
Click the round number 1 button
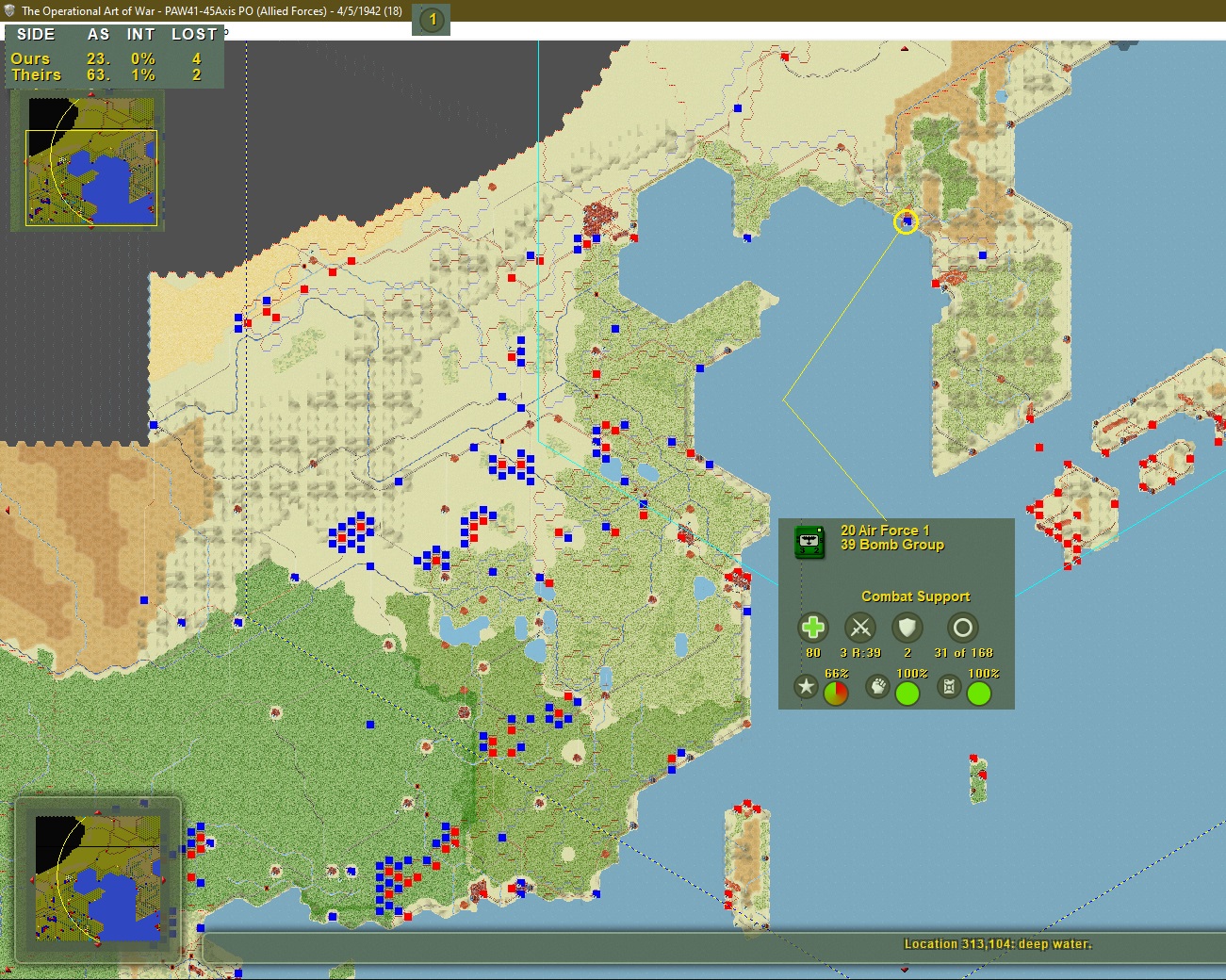pos(433,19)
